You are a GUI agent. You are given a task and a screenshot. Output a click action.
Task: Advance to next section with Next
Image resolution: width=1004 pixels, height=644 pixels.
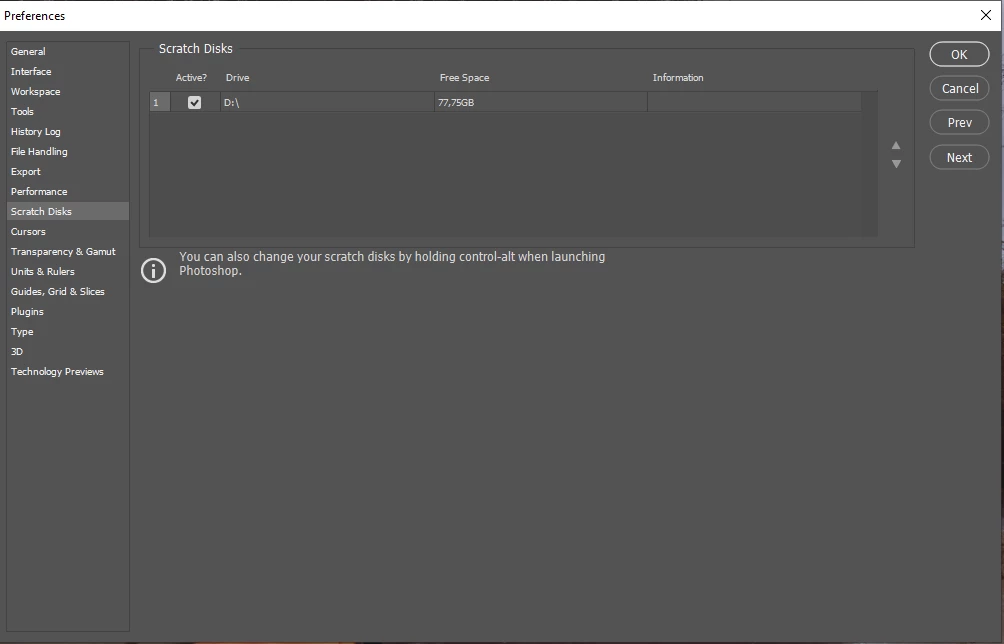click(x=959, y=157)
